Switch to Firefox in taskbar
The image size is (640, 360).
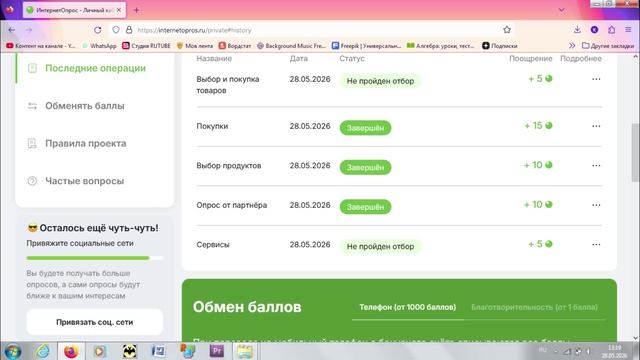coord(71,351)
